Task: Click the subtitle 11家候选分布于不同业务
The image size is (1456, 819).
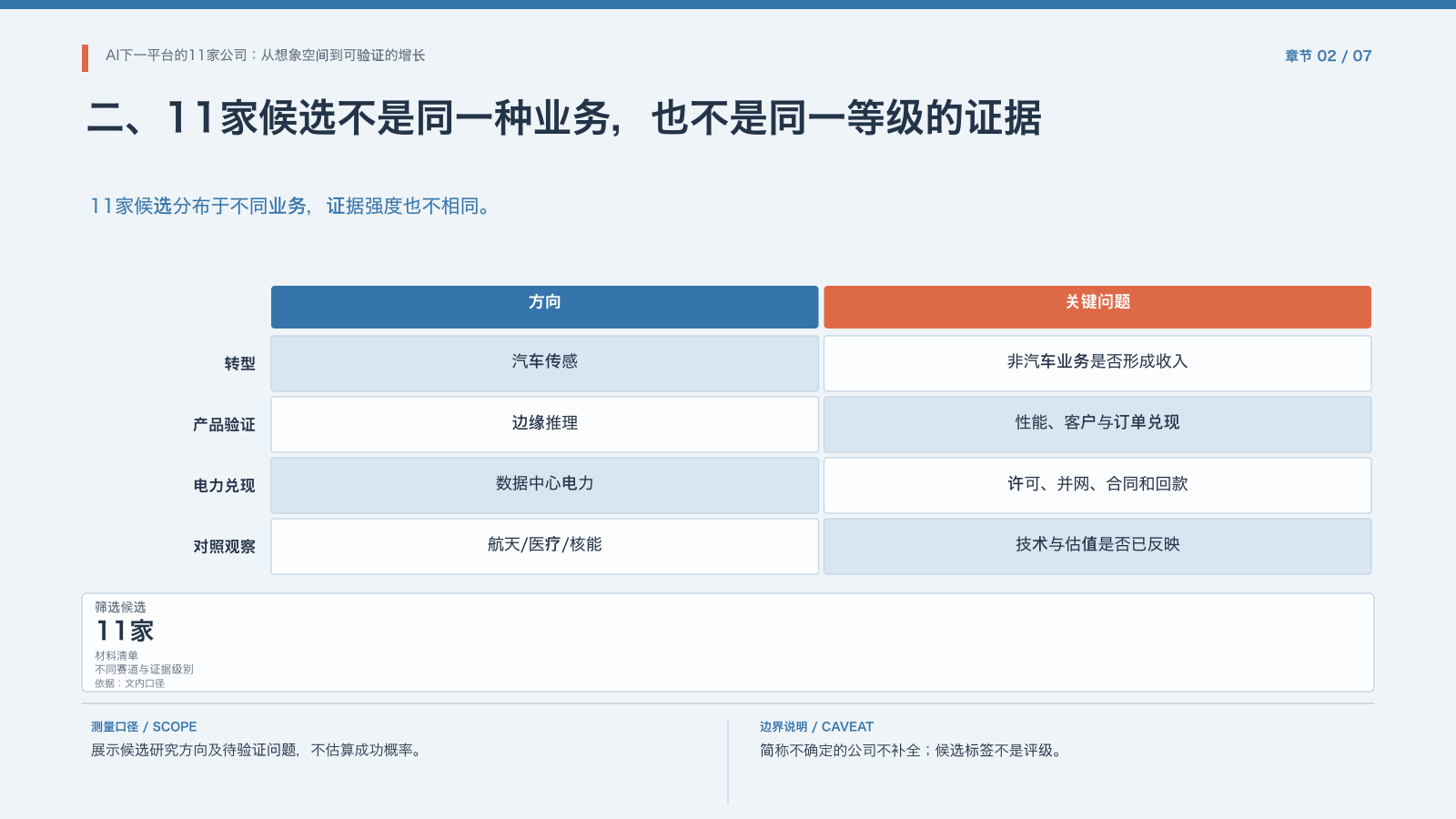Action: tap(291, 207)
